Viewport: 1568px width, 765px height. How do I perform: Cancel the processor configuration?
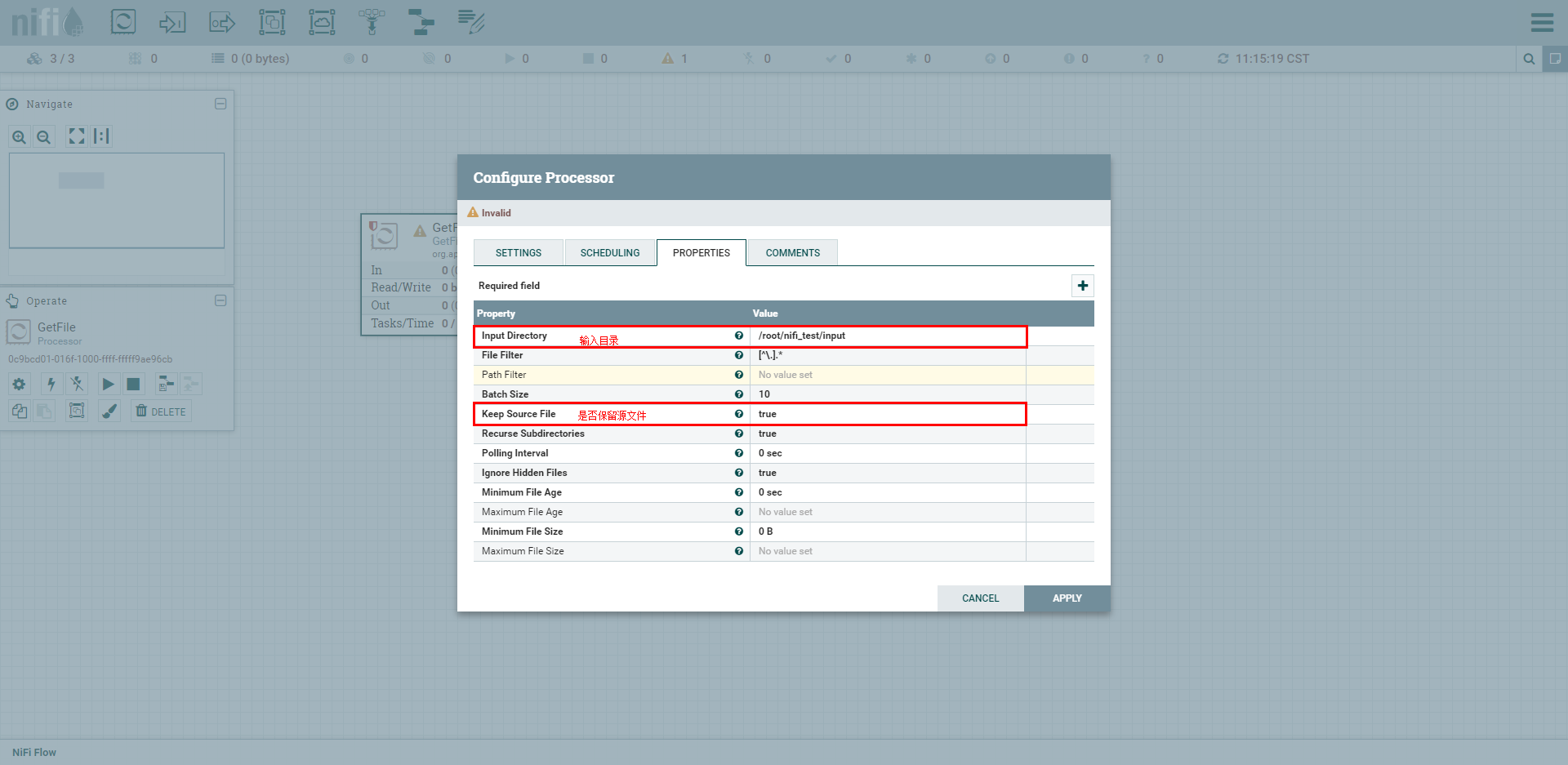tap(981, 598)
